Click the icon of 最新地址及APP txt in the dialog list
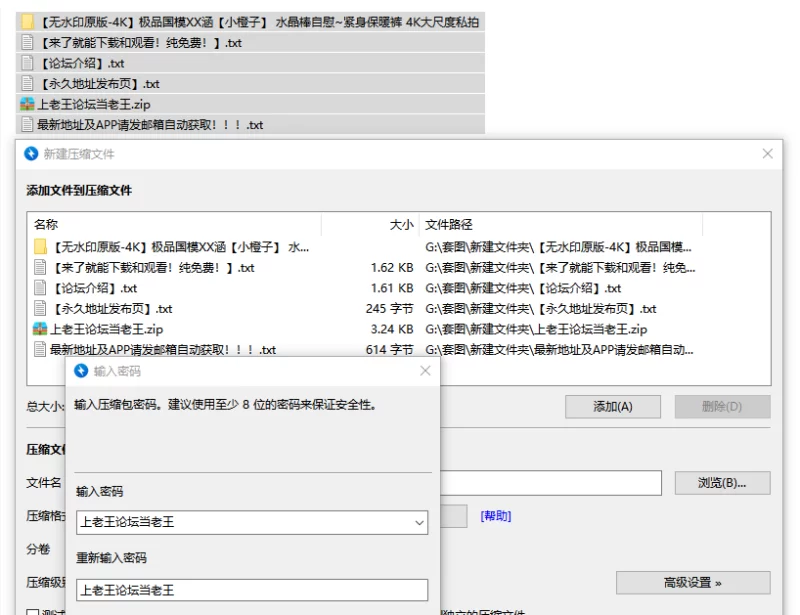 (x=40, y=350)
